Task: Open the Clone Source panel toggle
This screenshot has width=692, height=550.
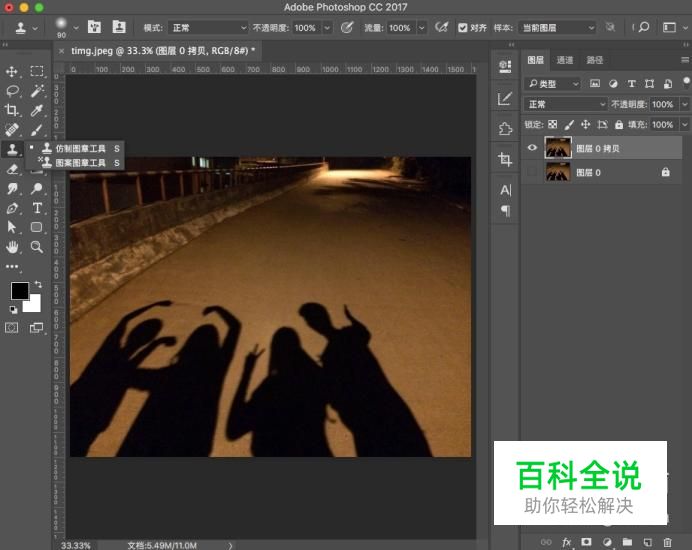Action: (119, 27)
